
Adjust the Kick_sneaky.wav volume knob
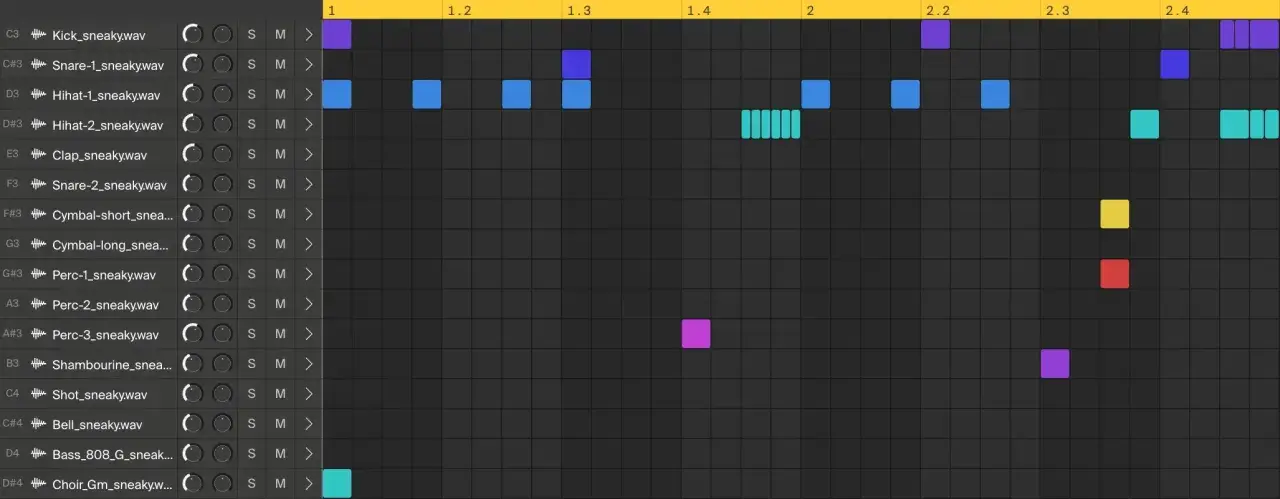(193, 35)
